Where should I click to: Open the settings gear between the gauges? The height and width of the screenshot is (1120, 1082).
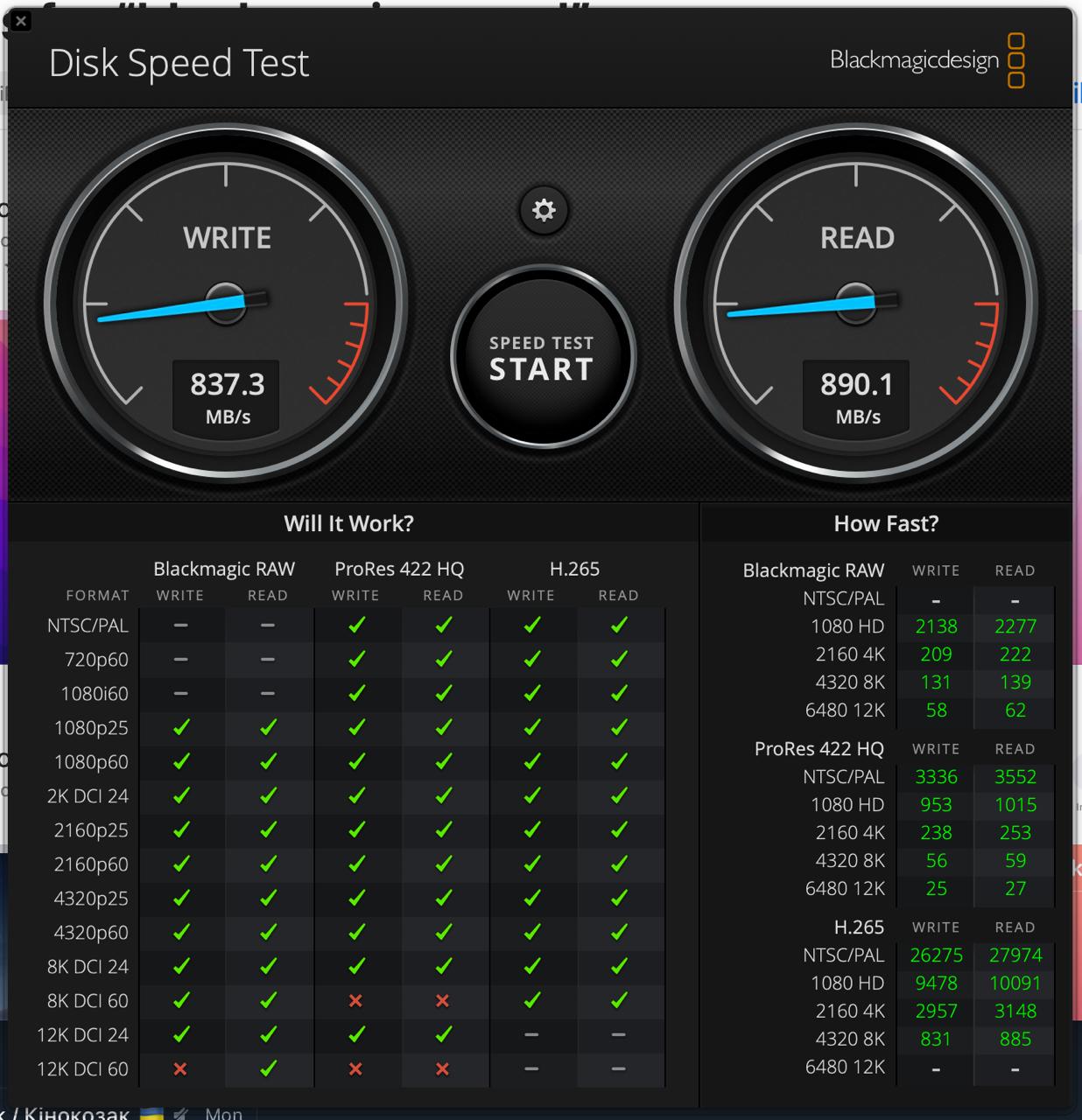click(544, 211)
